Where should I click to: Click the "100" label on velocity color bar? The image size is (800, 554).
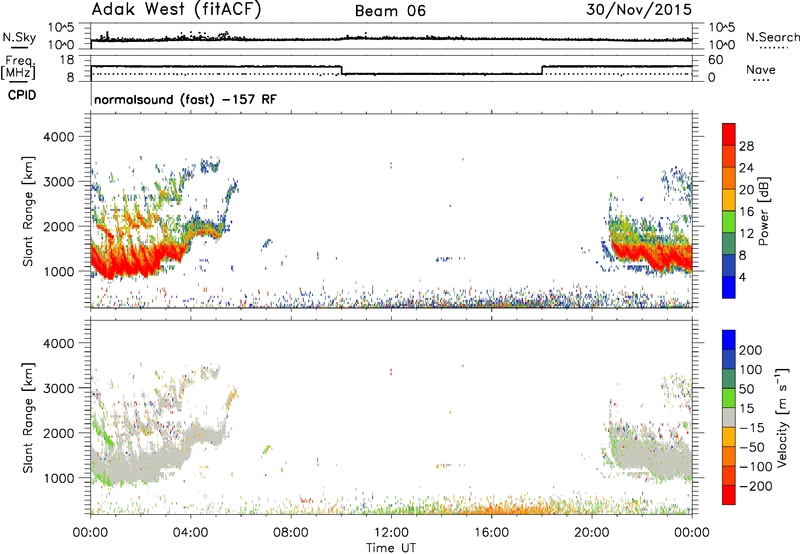click(x=751, y=370)
